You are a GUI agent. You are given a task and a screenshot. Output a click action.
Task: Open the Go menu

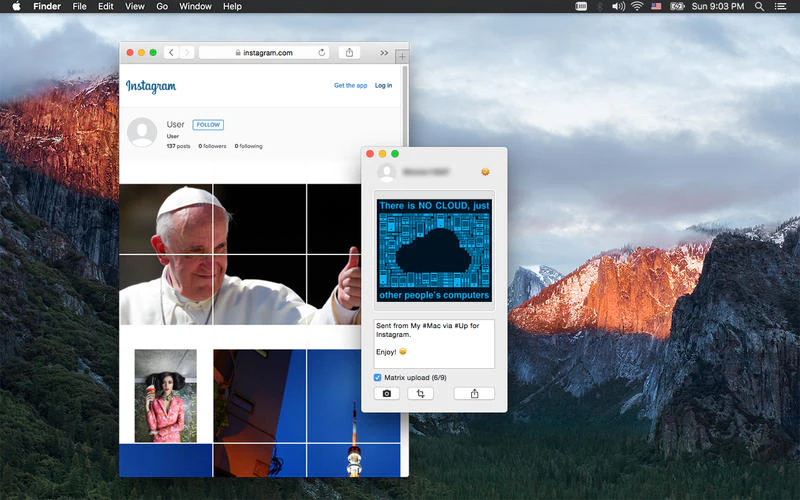[x=162, y=6]
